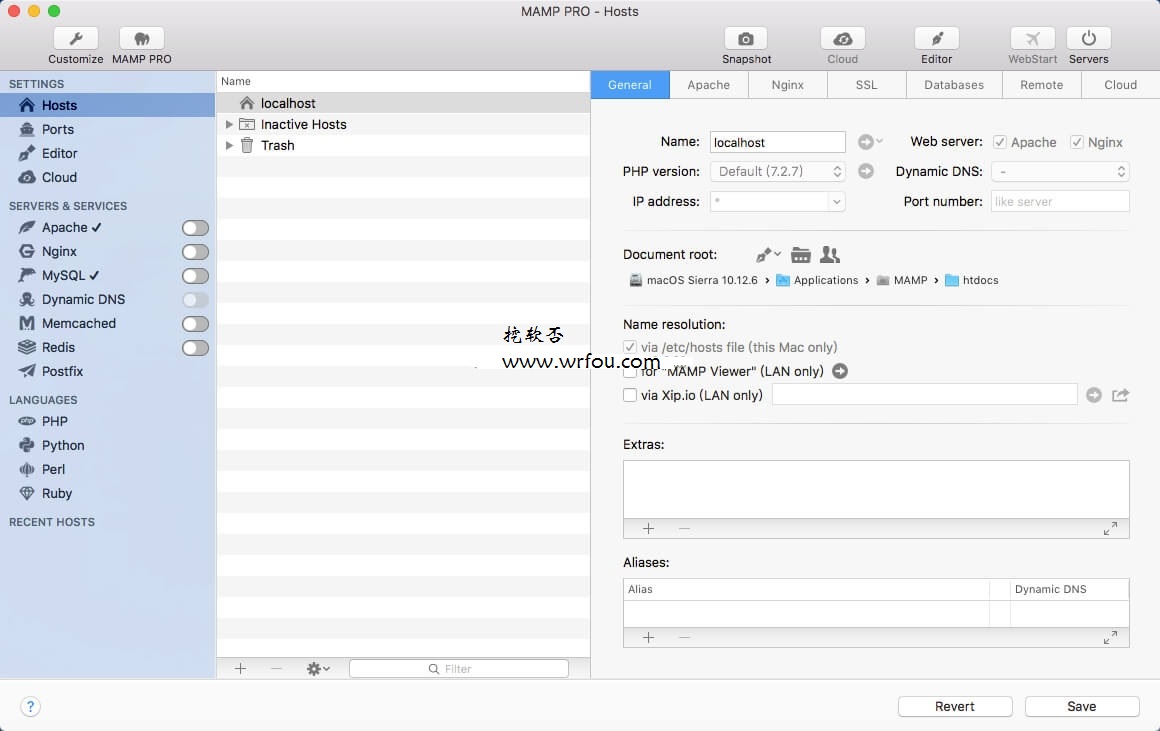
Task: Toggle the Redis switch
Action: coord(195,348)
